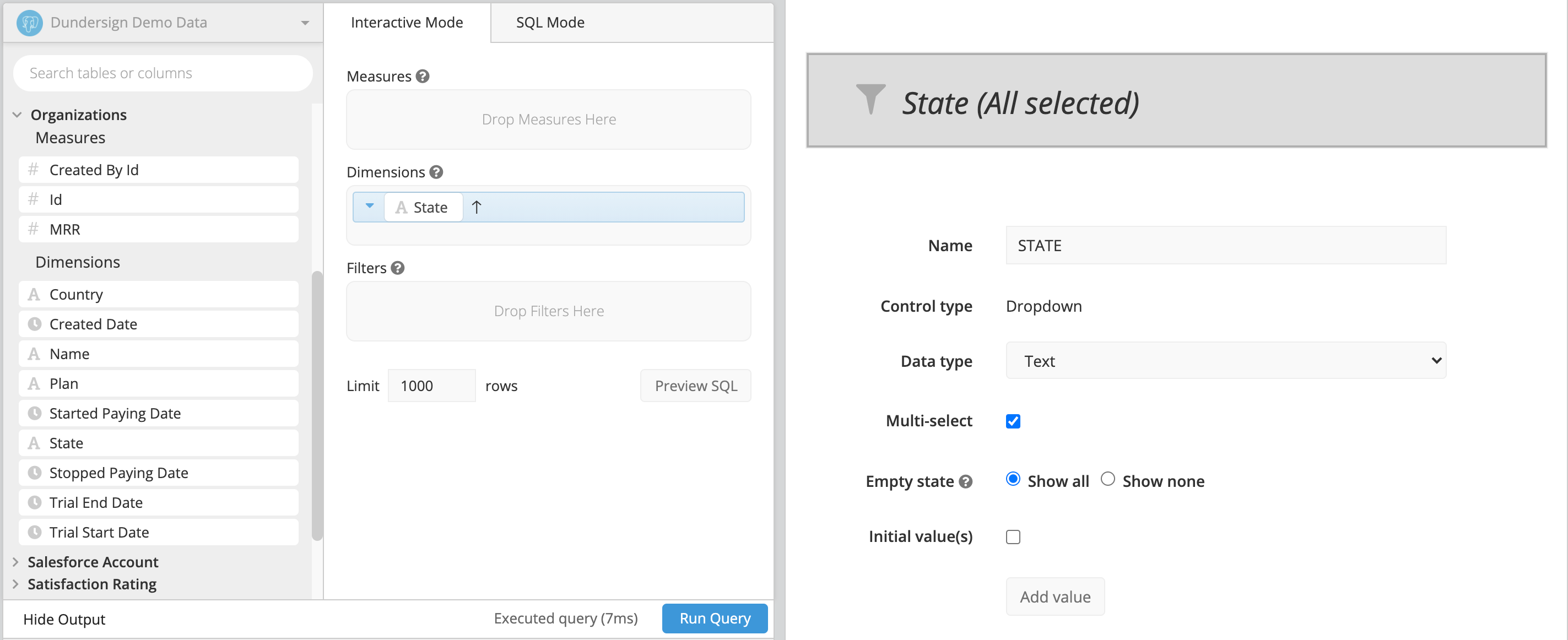Select the Show all radio option
The width and height of the screenshot is (1568, 640).
point(1013,479)
